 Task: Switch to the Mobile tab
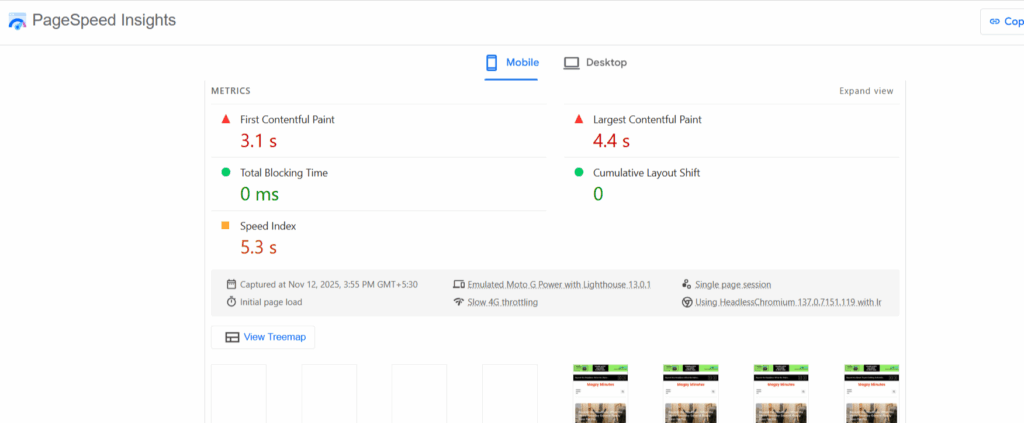pyautogui.click(x=512, y=63)
